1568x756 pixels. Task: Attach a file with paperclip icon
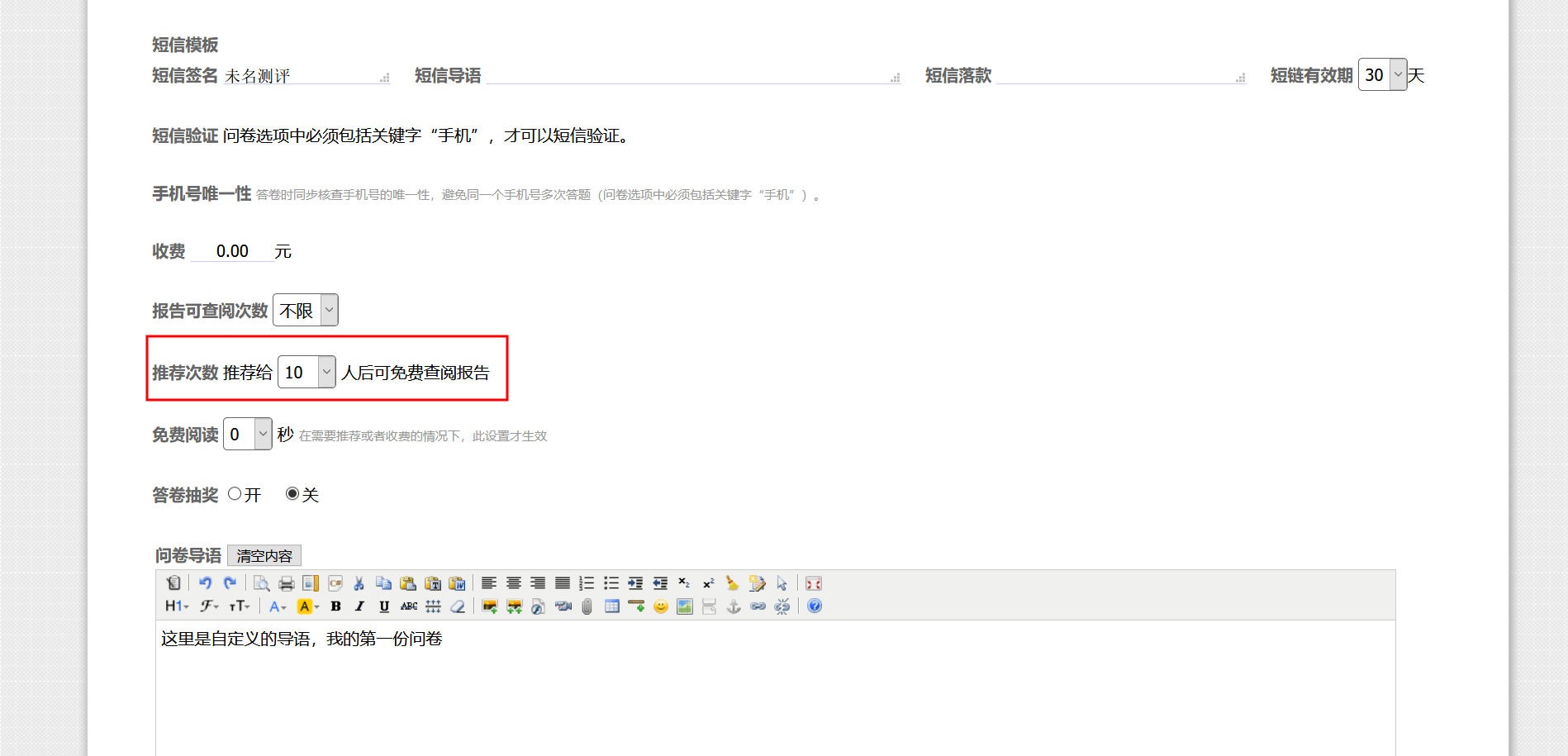pyautogui.click(x=587, y=606)
